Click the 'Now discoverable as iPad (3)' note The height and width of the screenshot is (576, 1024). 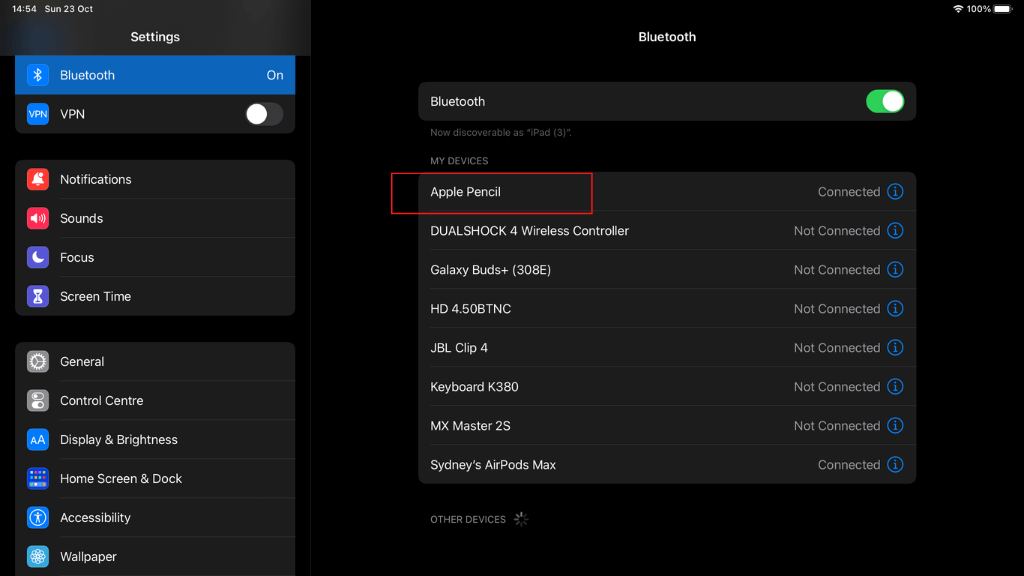(501, 133)
